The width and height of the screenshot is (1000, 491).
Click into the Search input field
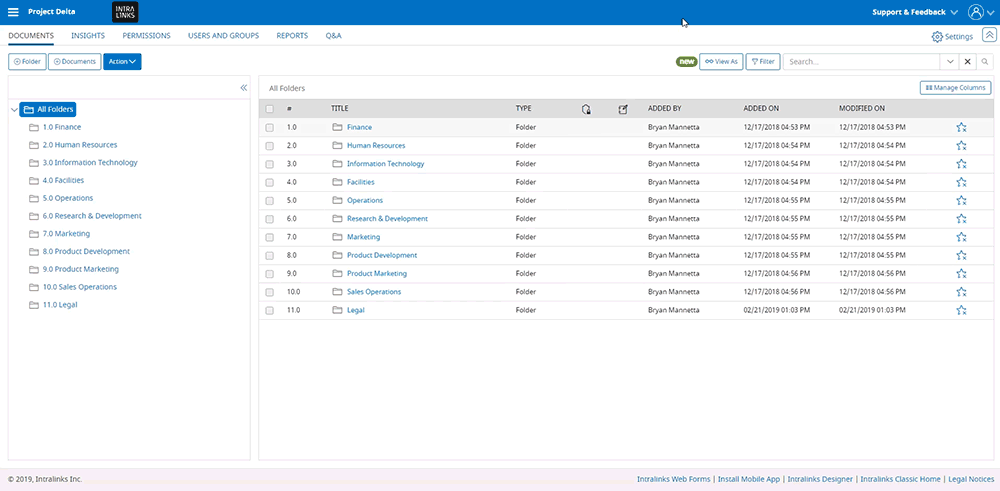pos(860,62)
